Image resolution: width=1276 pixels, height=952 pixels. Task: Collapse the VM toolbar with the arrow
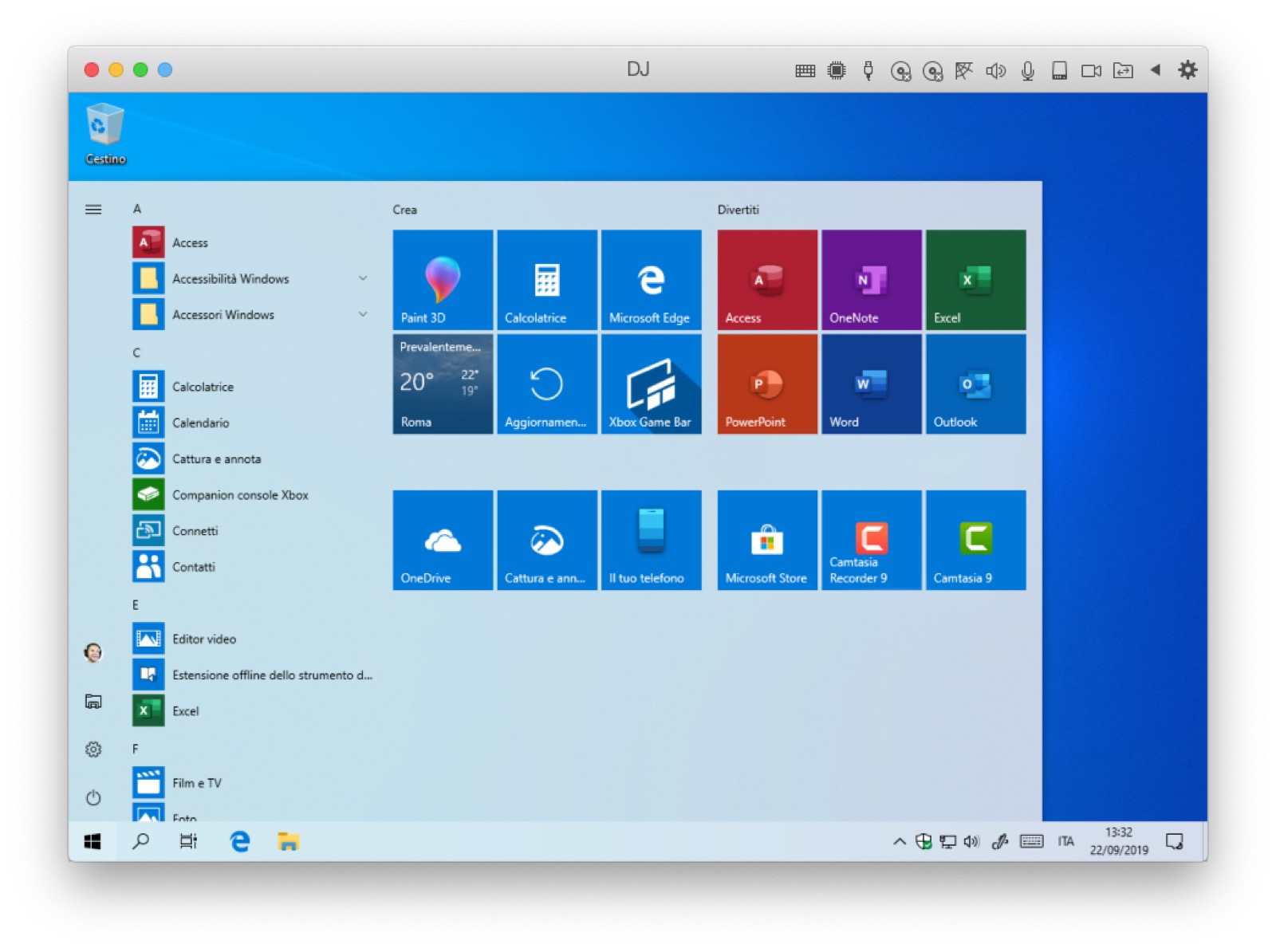point(1155,70)
